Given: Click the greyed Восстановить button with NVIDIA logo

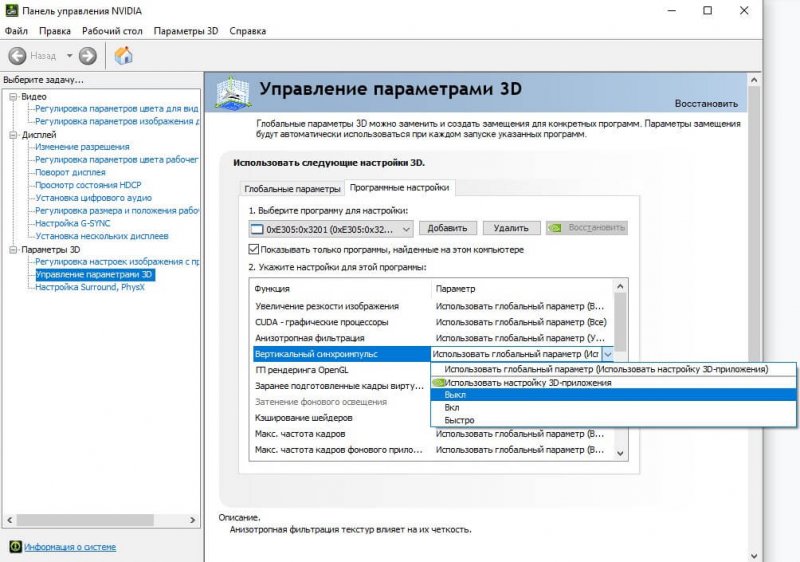Looking at the screenshot, I should pyautogui.click(x=587, y=227).
